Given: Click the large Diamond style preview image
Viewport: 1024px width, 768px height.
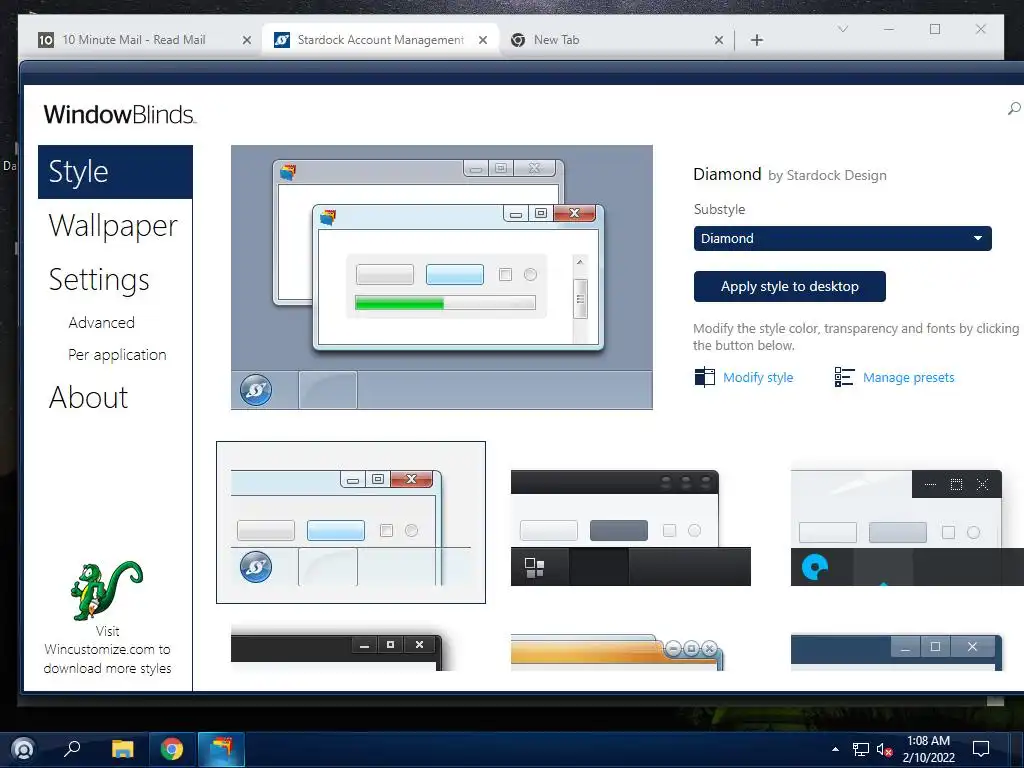Looking at the screenshot, I should (x=441, y=278).
